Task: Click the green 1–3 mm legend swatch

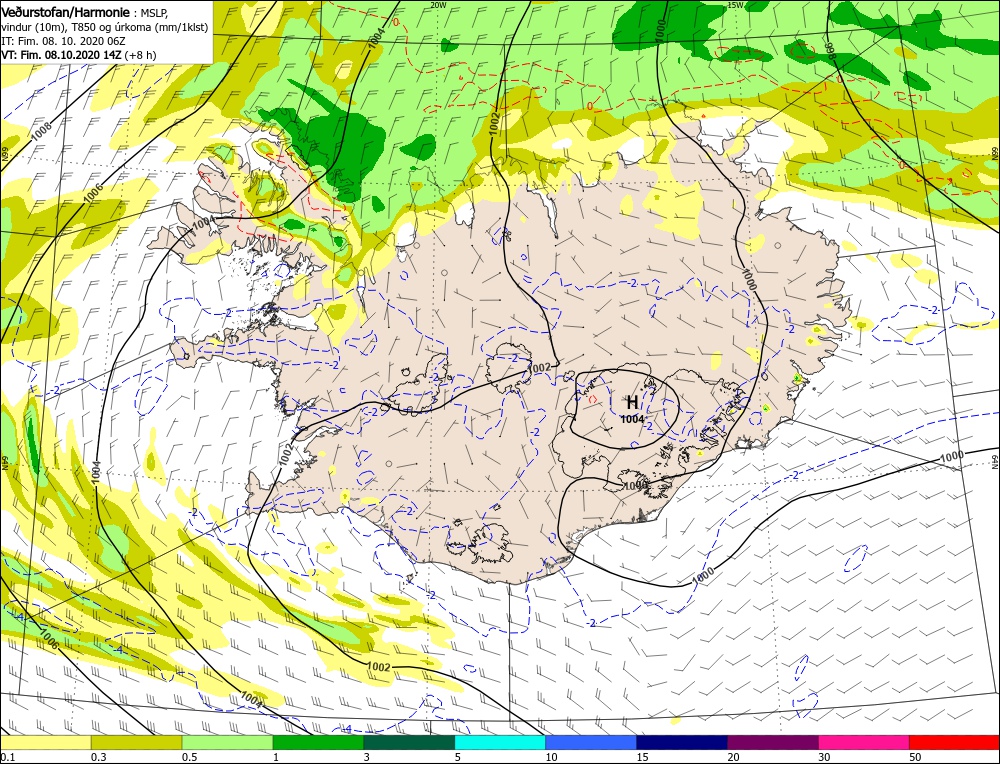Action: [x=318, y=742]
